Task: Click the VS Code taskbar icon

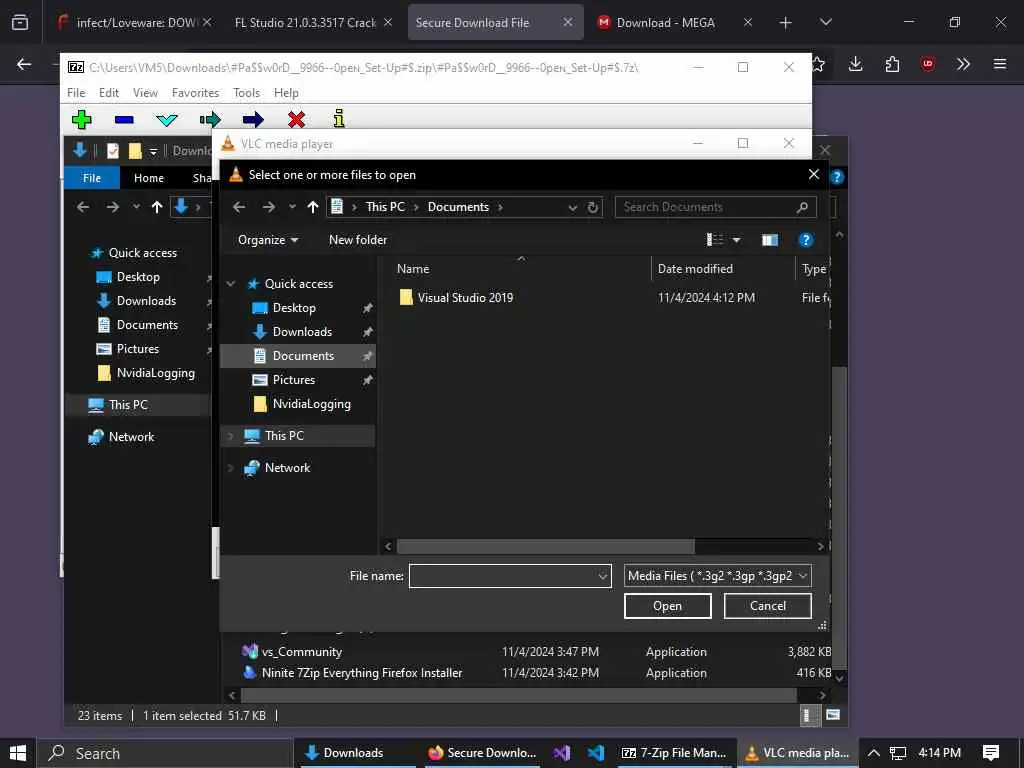Action: [596, 753]
